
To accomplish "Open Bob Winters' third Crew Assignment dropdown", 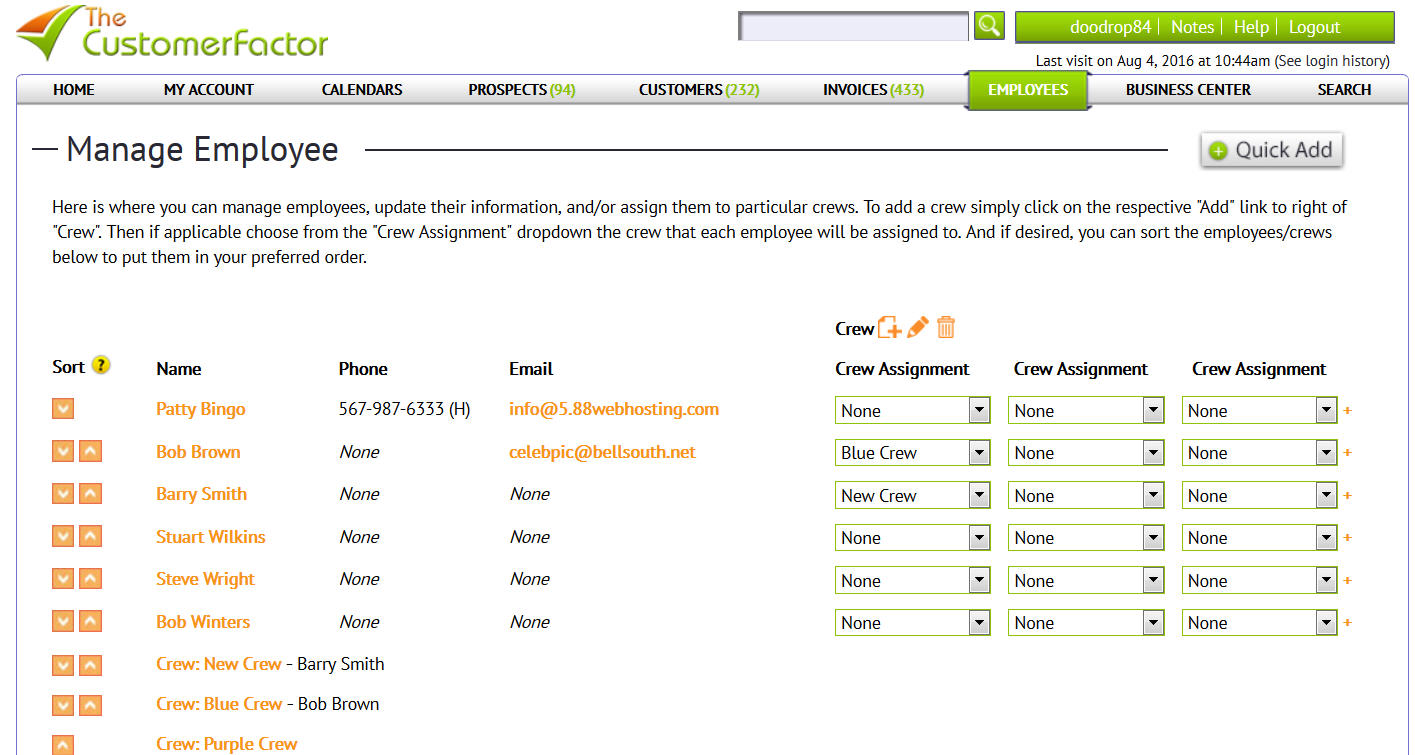I will coord(1259,623).
